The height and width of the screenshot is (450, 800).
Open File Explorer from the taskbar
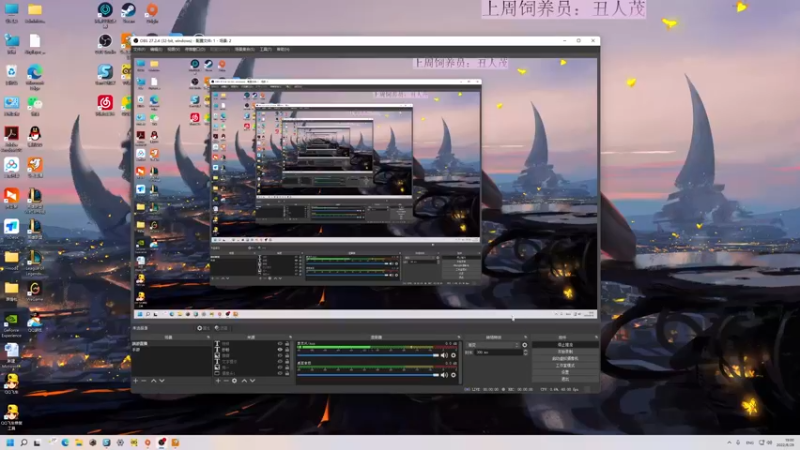tap(79, 442)
